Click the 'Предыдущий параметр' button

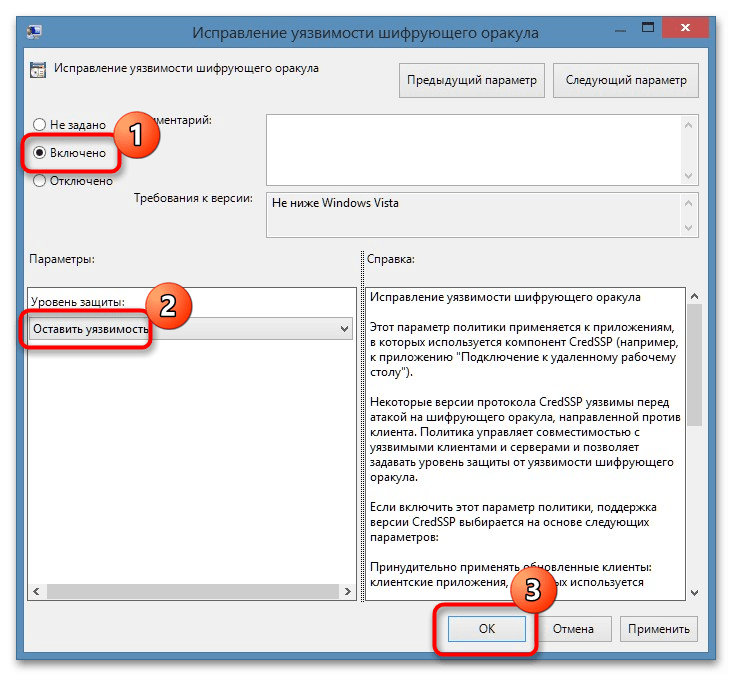472,80
